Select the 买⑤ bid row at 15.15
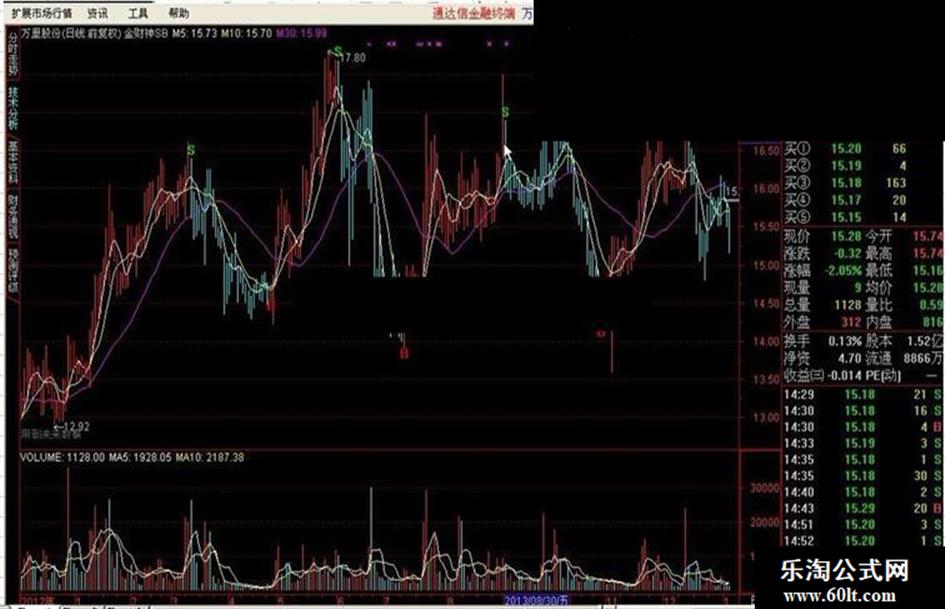 (x=846, y=217)
